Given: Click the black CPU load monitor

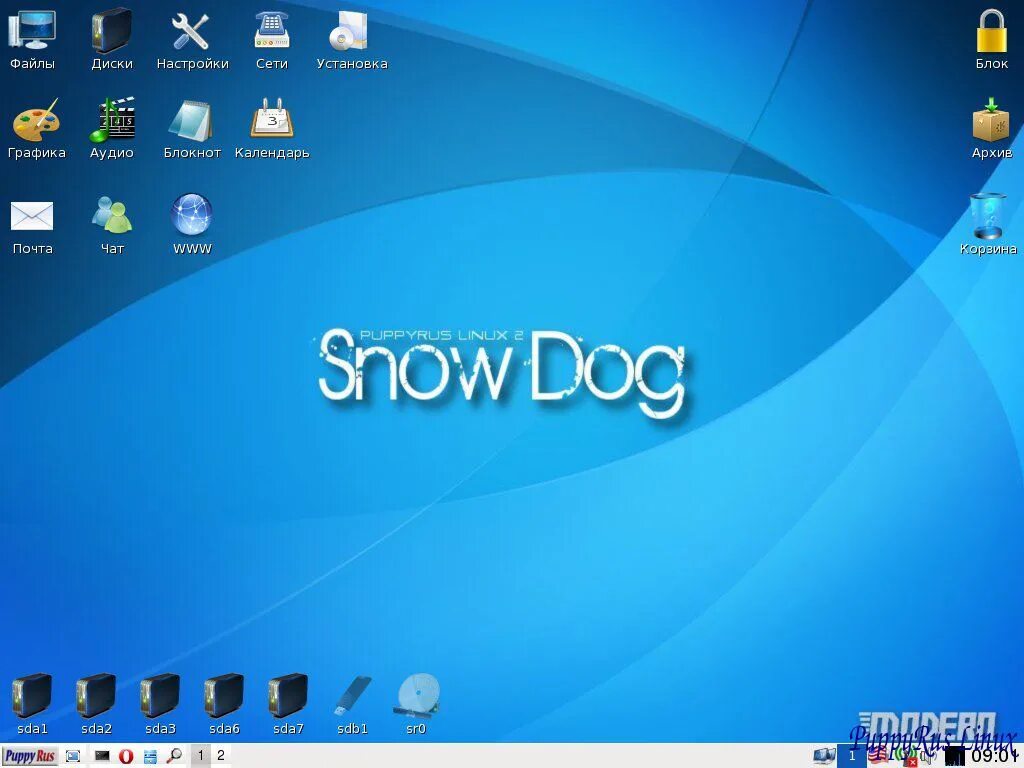Looking at the screenshot, I should (x=955, y=756).
